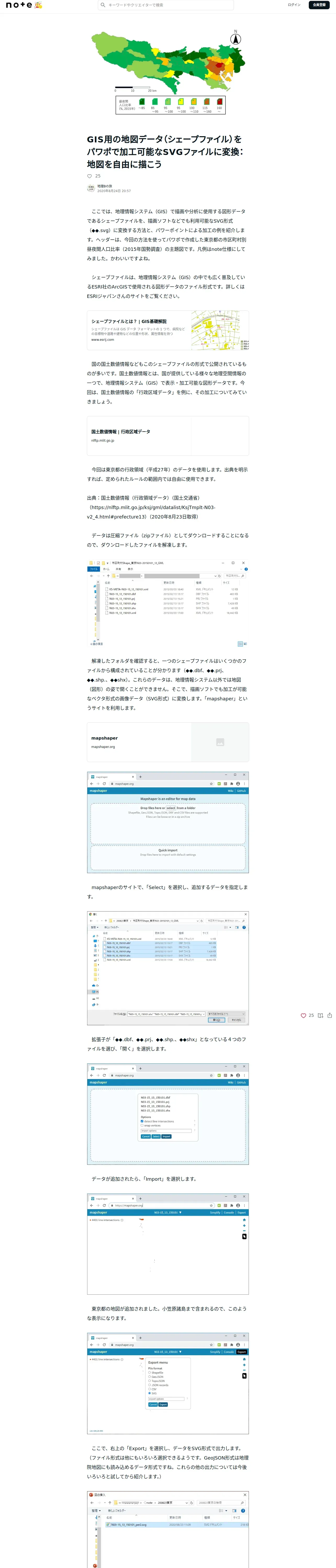Select the source URL beginning https://nlftp.mlit.go.jp
The height and width of the screenshot is (1568, 336).
151,512
